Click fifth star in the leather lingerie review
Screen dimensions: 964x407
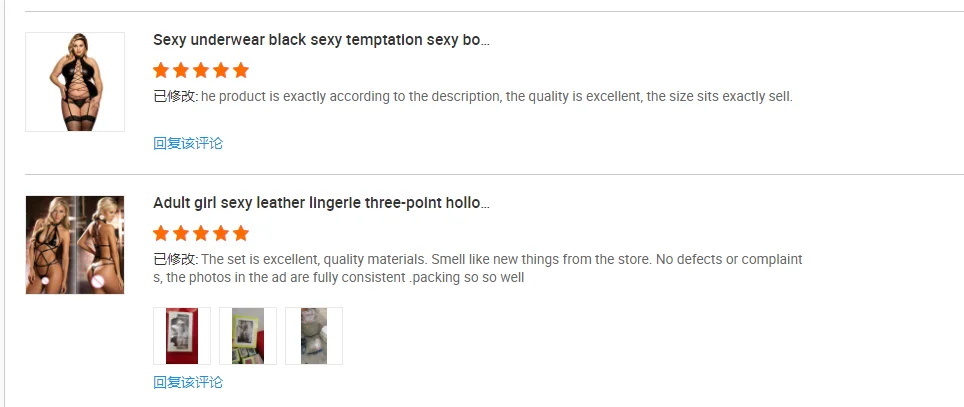coord(240,234)
